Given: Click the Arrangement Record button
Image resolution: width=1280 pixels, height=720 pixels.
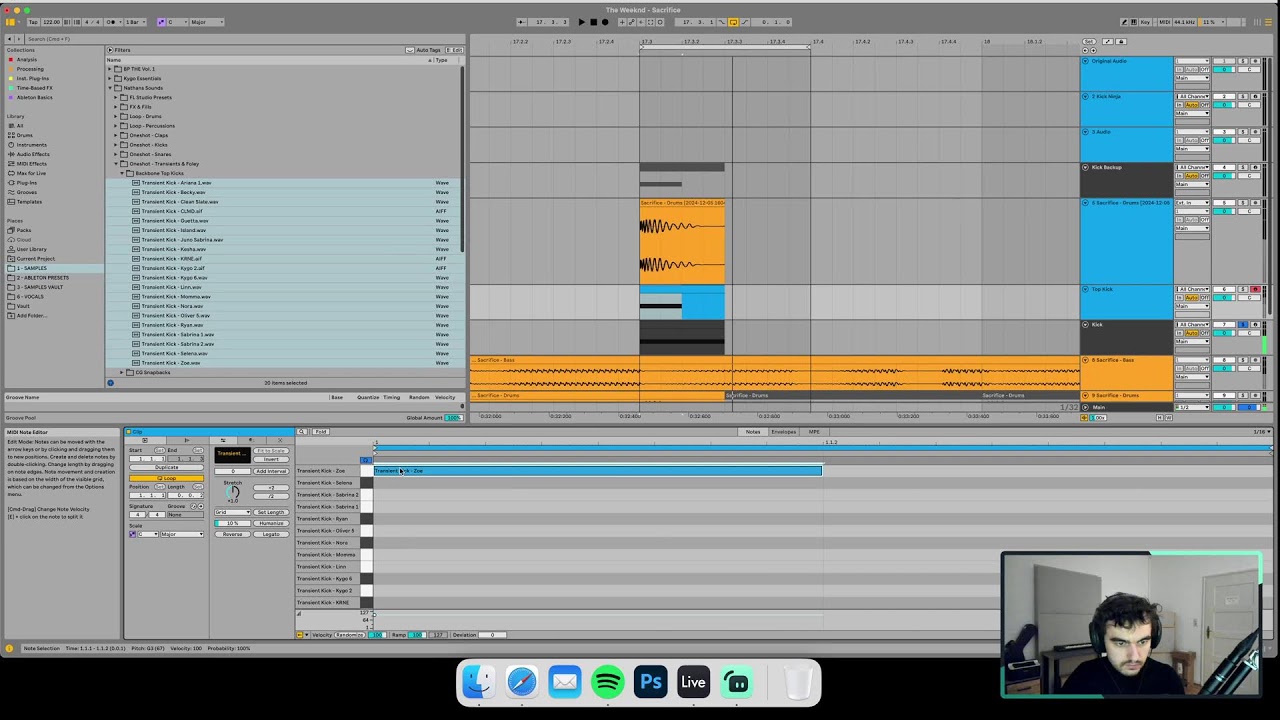Looking at the screenshot, I should click(x=604, y=22).
